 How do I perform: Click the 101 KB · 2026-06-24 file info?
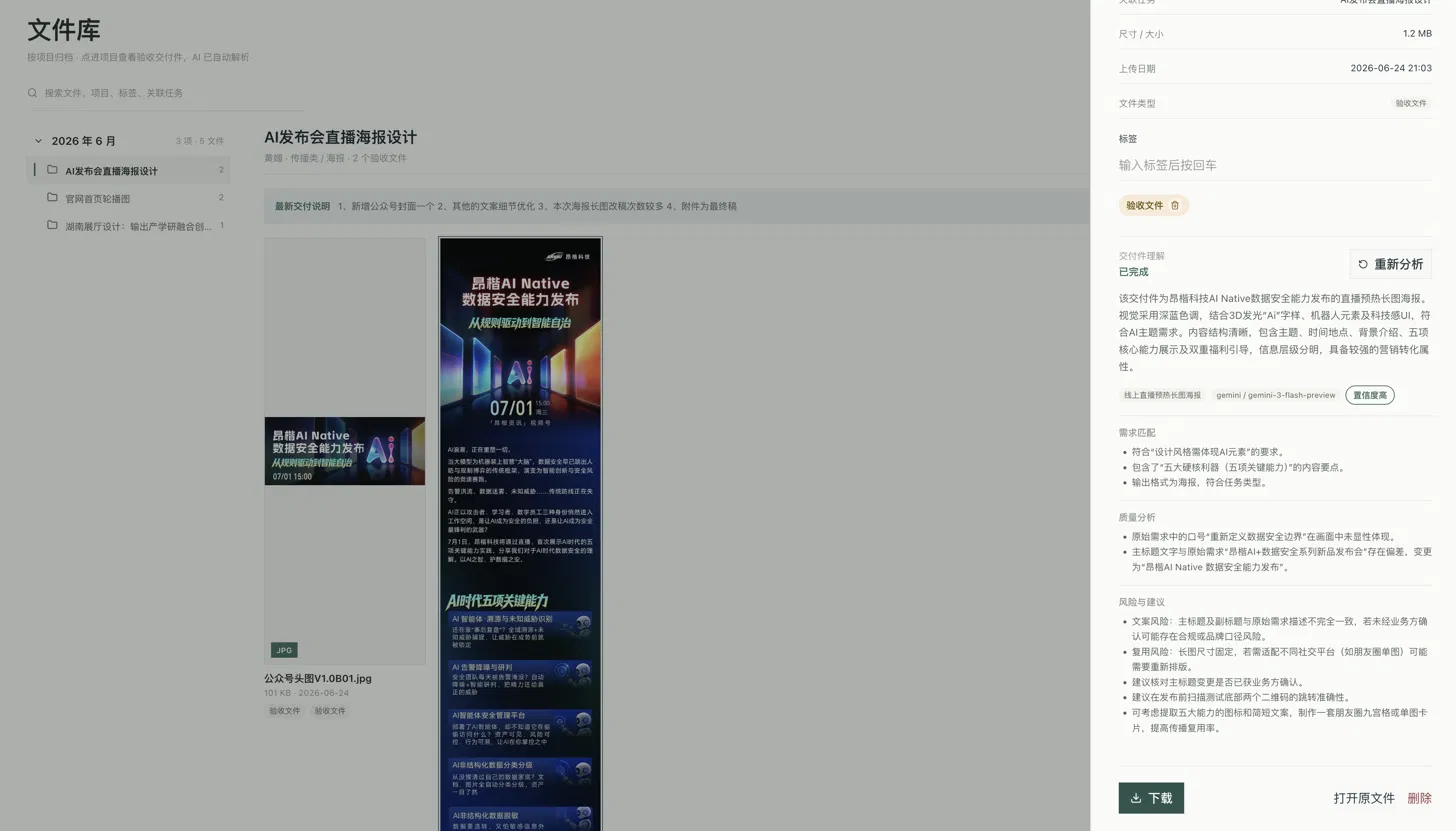pos(306,693)
